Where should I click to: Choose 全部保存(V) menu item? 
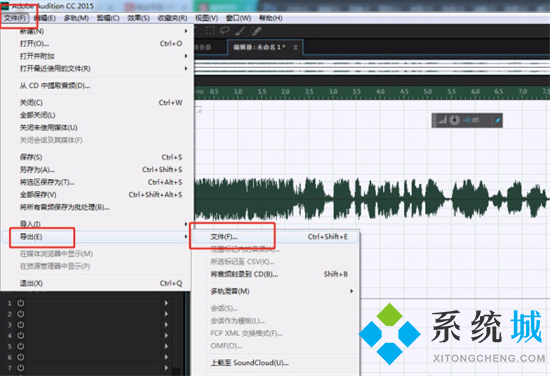click(97, 195)
